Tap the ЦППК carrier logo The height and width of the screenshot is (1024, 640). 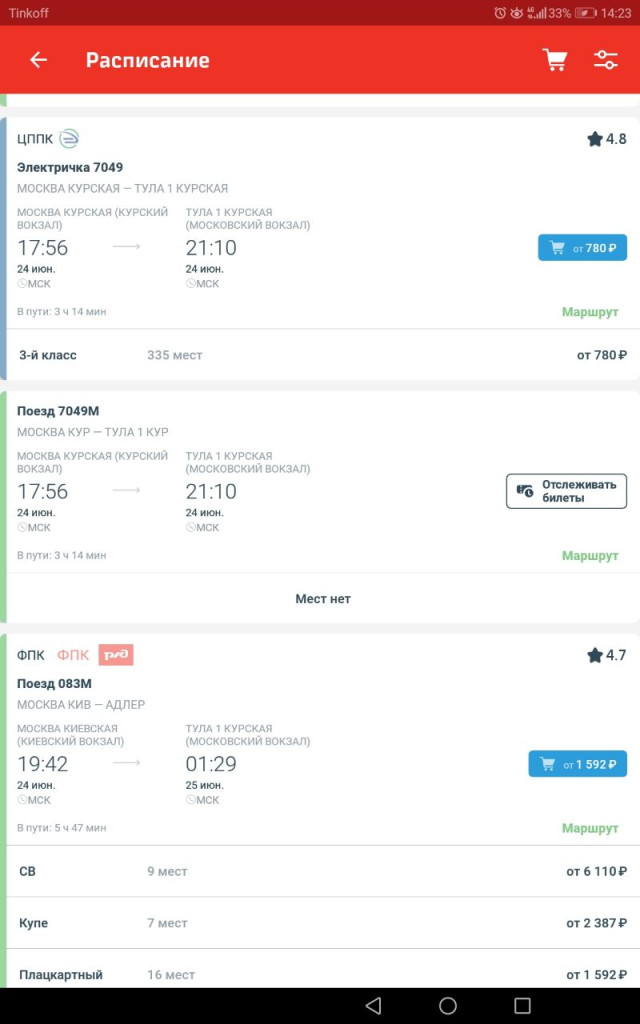tap(69, 139)
